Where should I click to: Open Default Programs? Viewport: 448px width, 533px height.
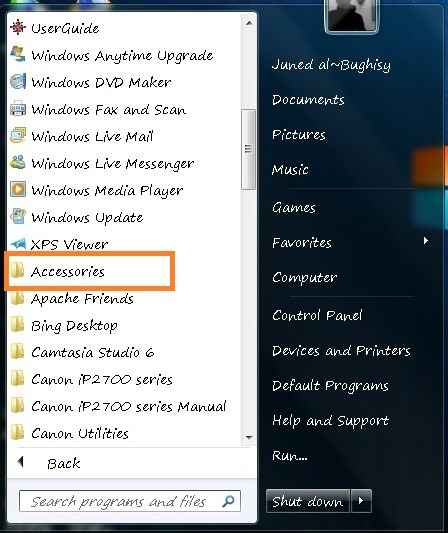330,386
